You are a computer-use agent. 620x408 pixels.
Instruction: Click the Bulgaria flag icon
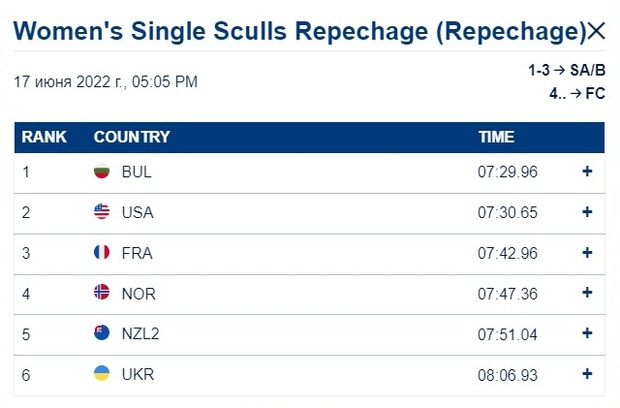click(x=102, y=171)
